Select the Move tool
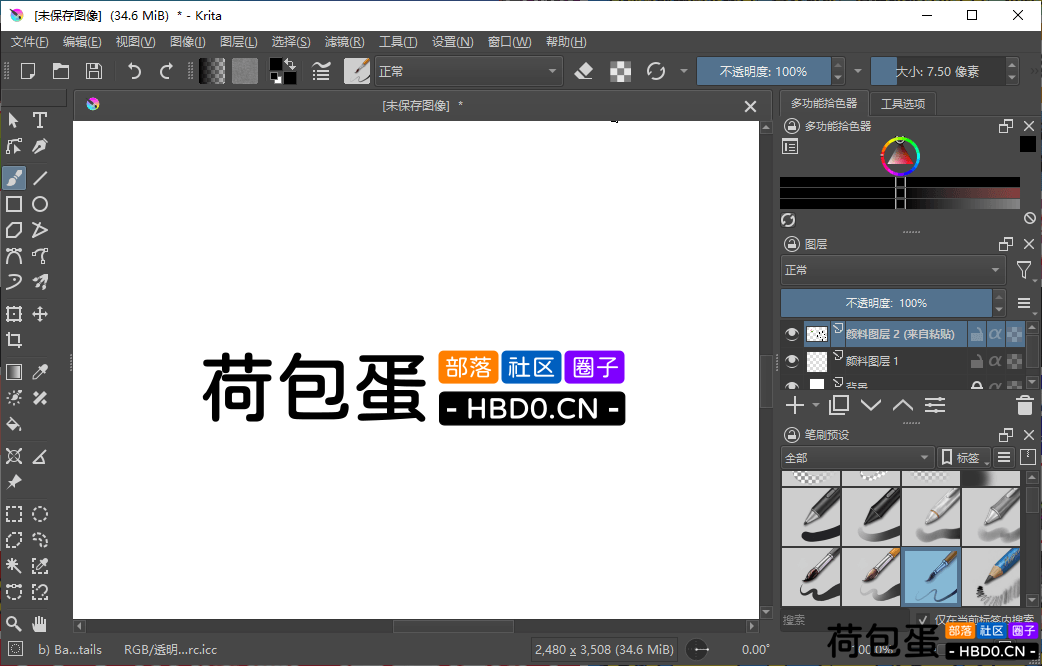 [x=40, y=314]
